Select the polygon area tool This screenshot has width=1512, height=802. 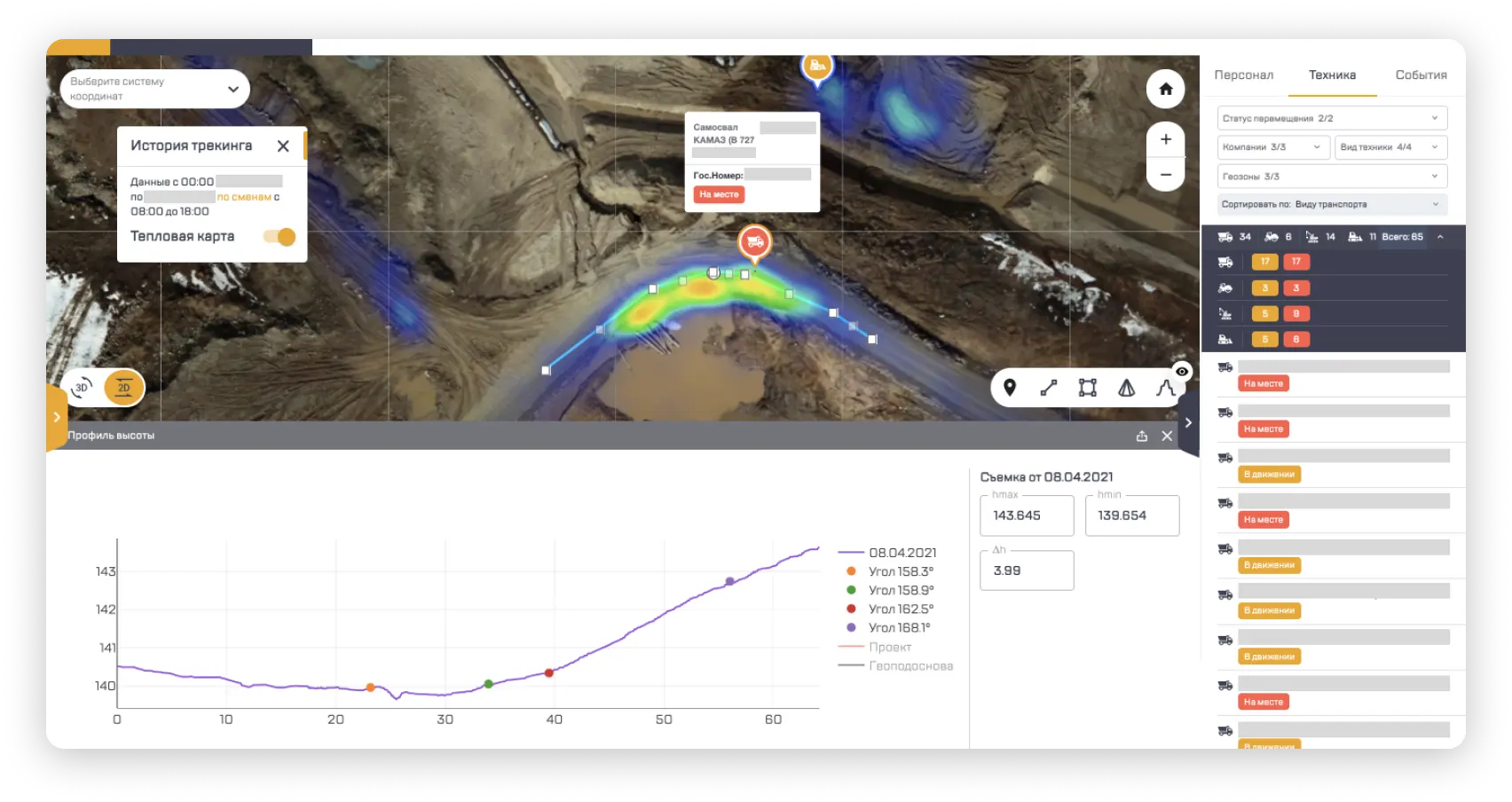1087,388
